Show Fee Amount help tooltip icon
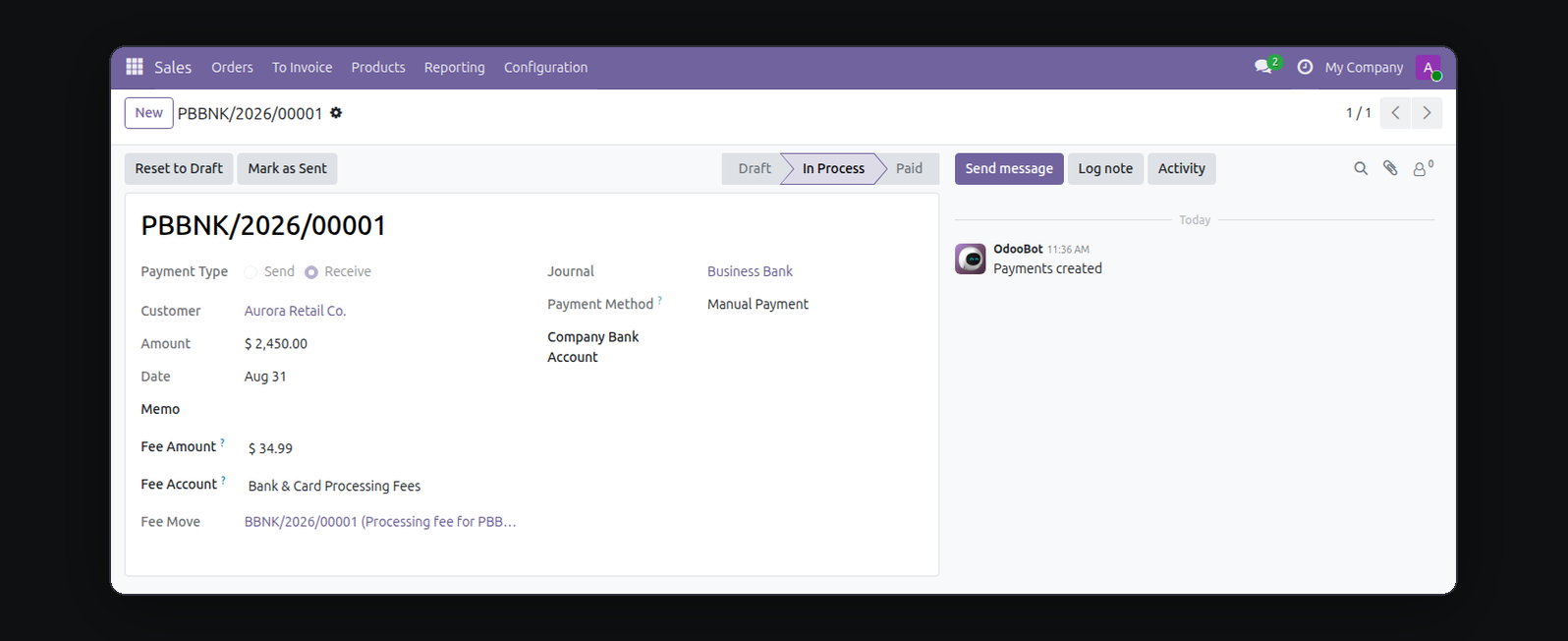This screenshot has width=1568, height=641. click(x=222, y=442)
